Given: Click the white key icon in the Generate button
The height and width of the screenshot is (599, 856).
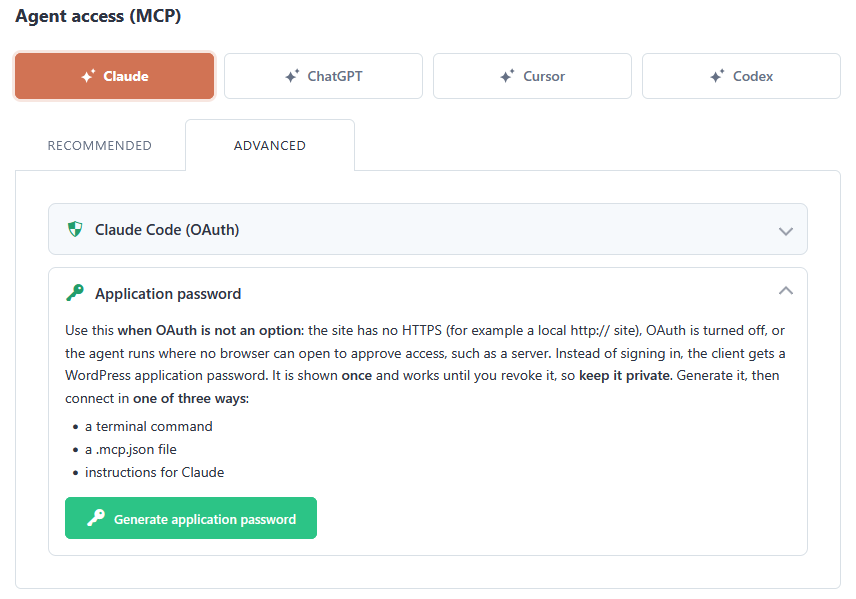Looking at the screenshot, I should point(96,518).
